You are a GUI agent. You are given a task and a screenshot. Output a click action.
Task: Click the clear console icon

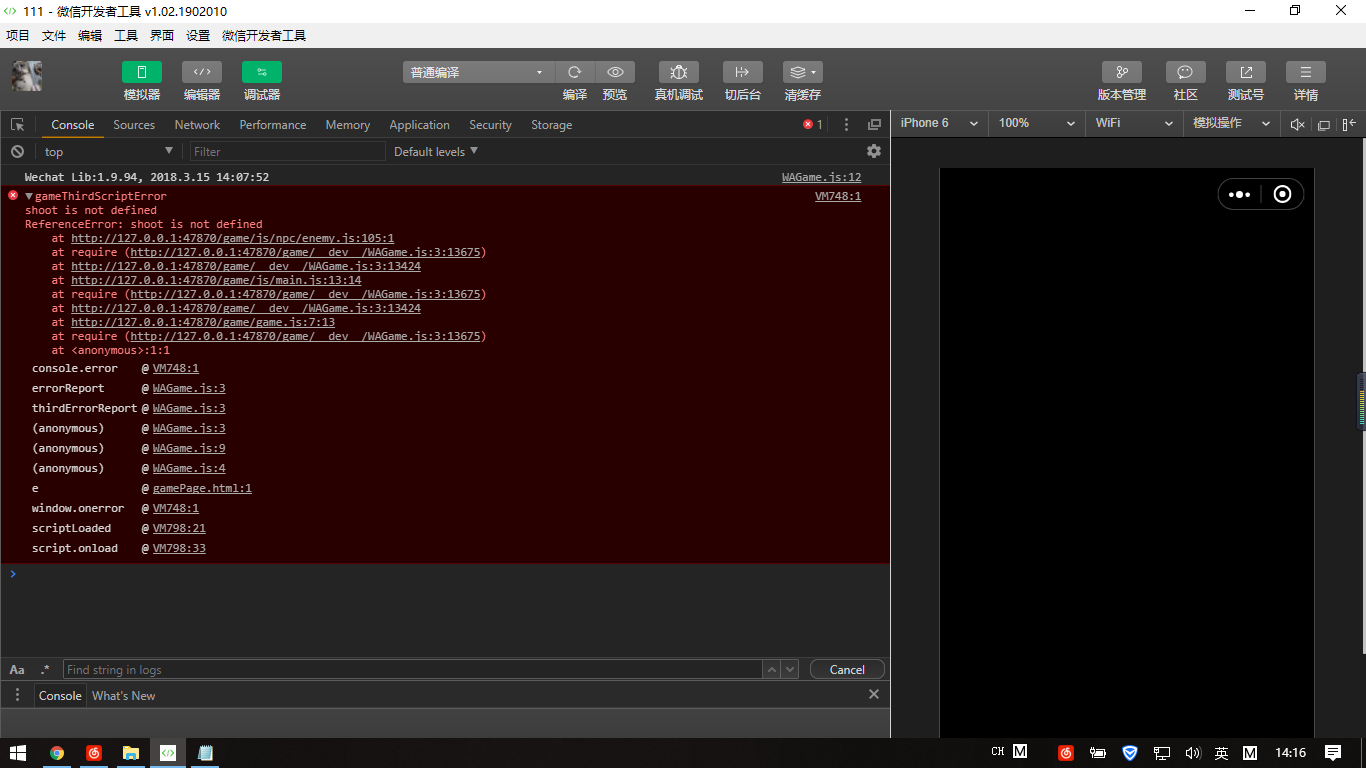(17, 151)
